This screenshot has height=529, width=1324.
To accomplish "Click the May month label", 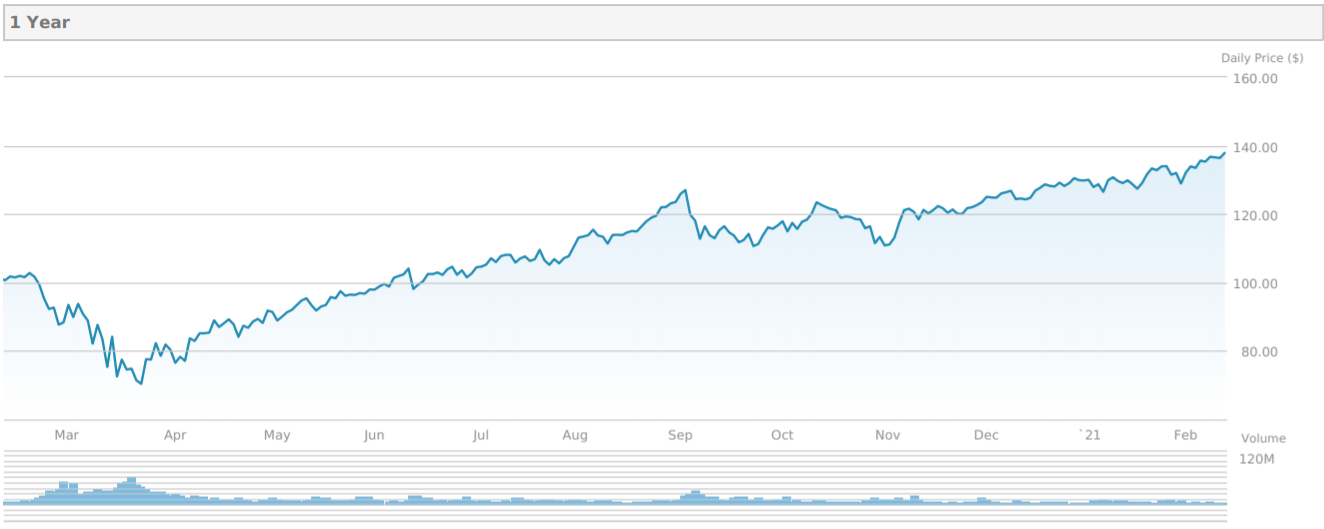I will (x=277, y=435).
